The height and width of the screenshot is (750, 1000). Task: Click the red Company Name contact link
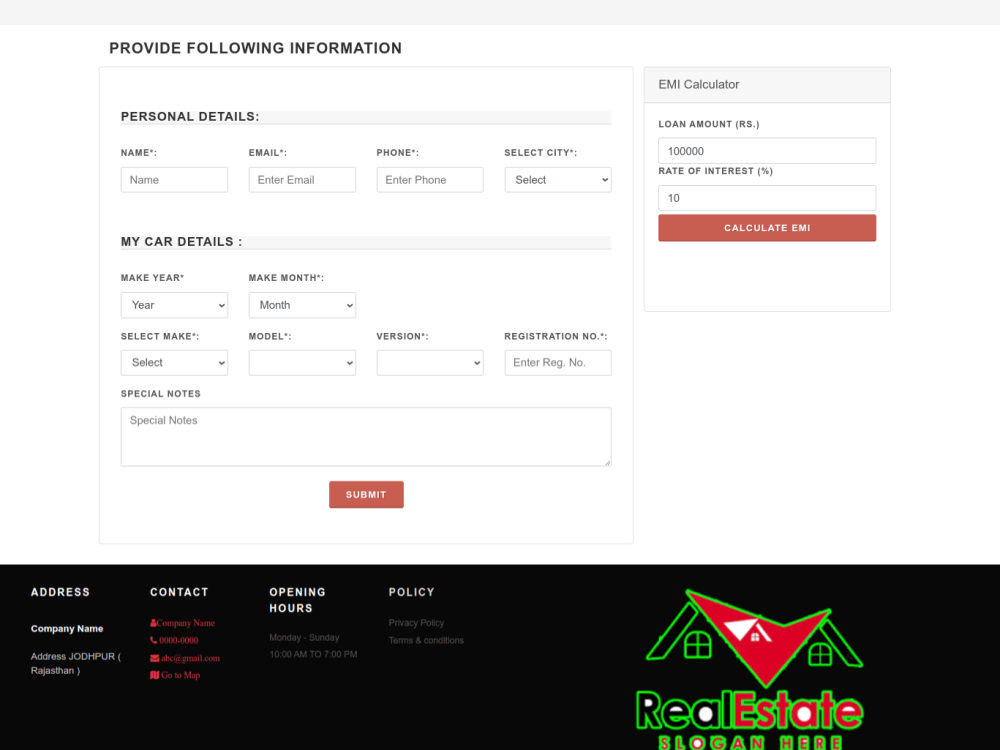186,623
